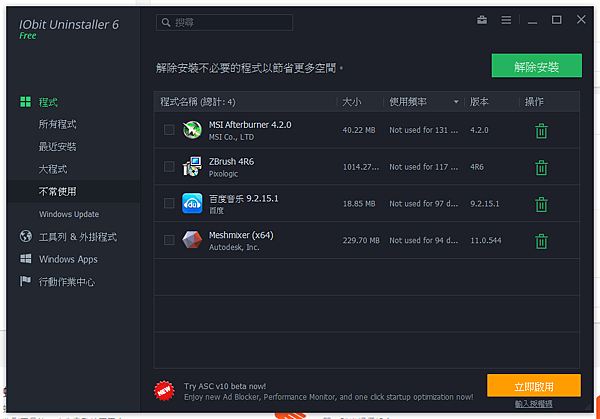
Task: Click the toolbox briefcase icon
Action: (482, 20)
